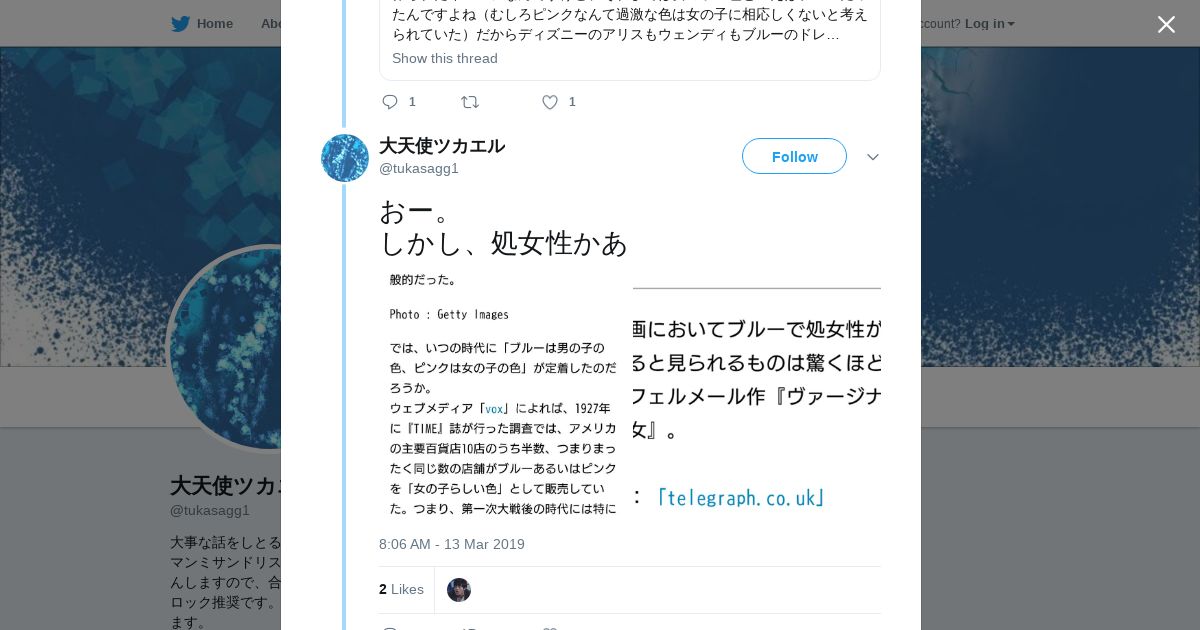Close the tweet overlay with the X

click(x=1166, y=25)
